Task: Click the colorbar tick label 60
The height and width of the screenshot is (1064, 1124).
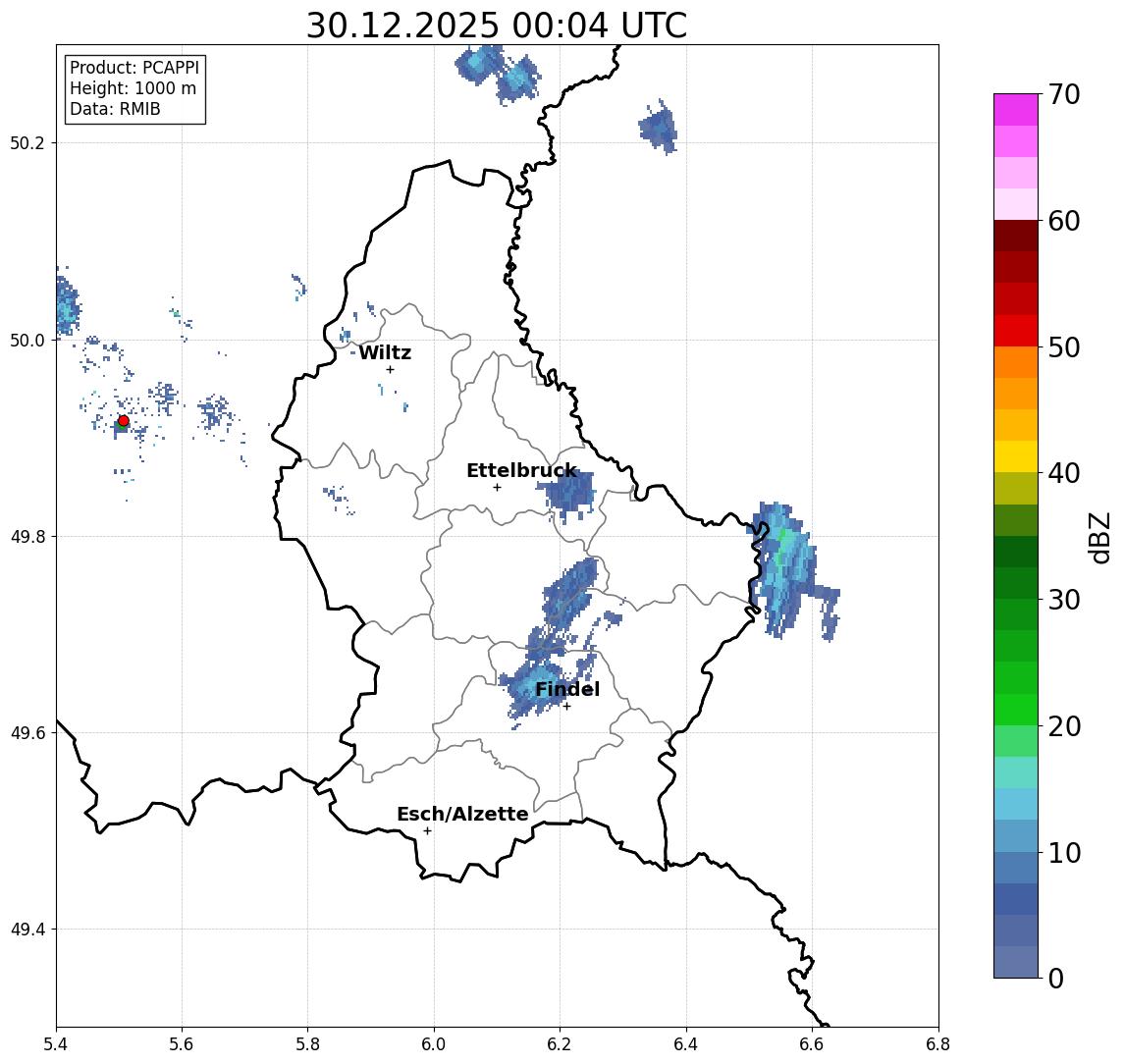Action: (x=1064, y=222)
